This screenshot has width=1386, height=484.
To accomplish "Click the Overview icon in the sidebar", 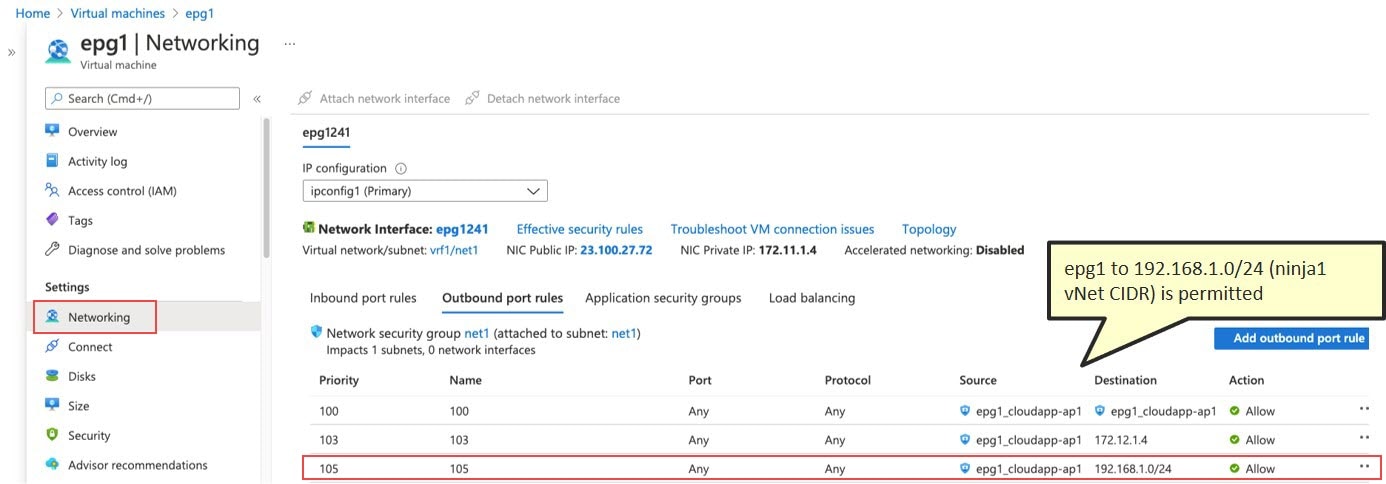I will (x=53, y=131).
